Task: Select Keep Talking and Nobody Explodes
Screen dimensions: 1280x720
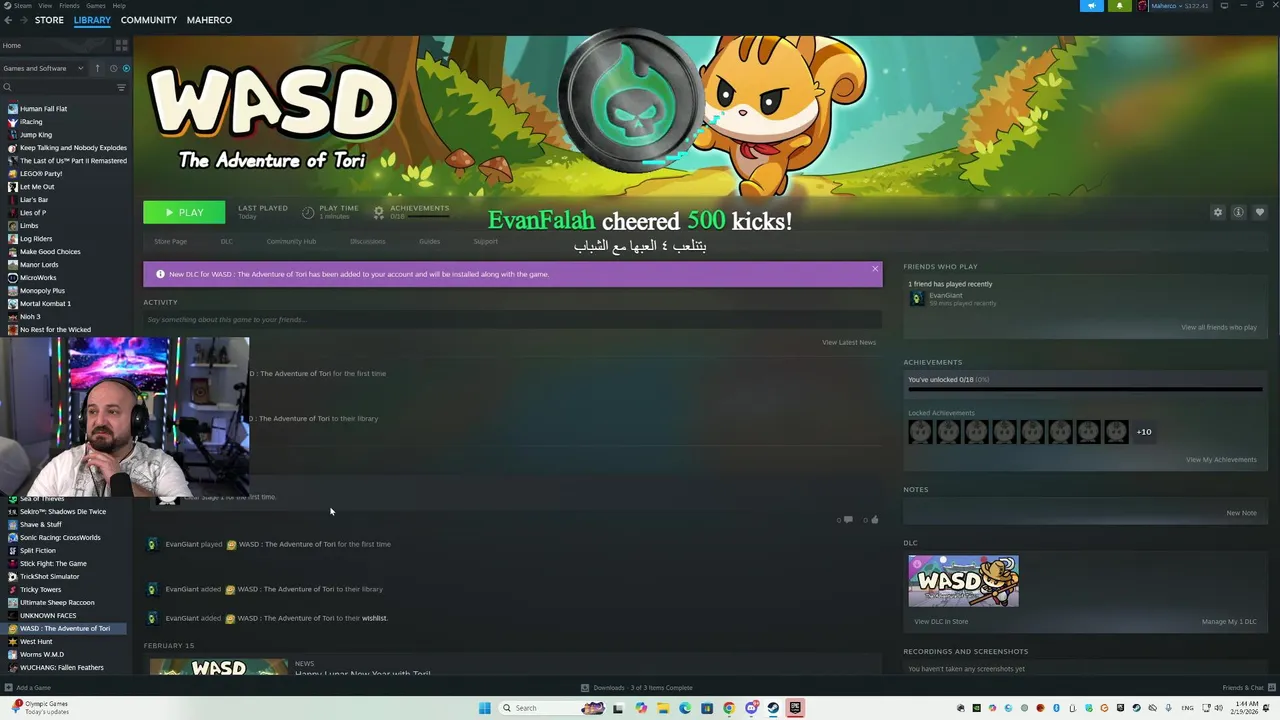Action: (x=73, y=148)
